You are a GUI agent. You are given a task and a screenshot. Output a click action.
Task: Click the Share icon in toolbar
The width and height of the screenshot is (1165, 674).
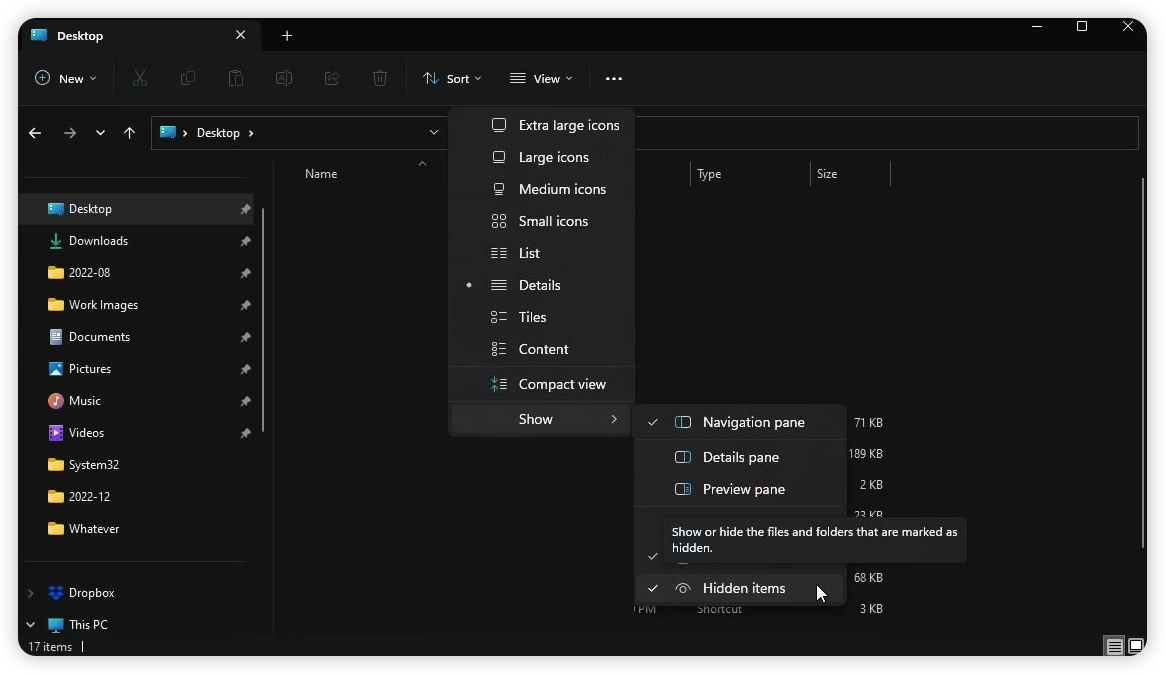point(332,78)
